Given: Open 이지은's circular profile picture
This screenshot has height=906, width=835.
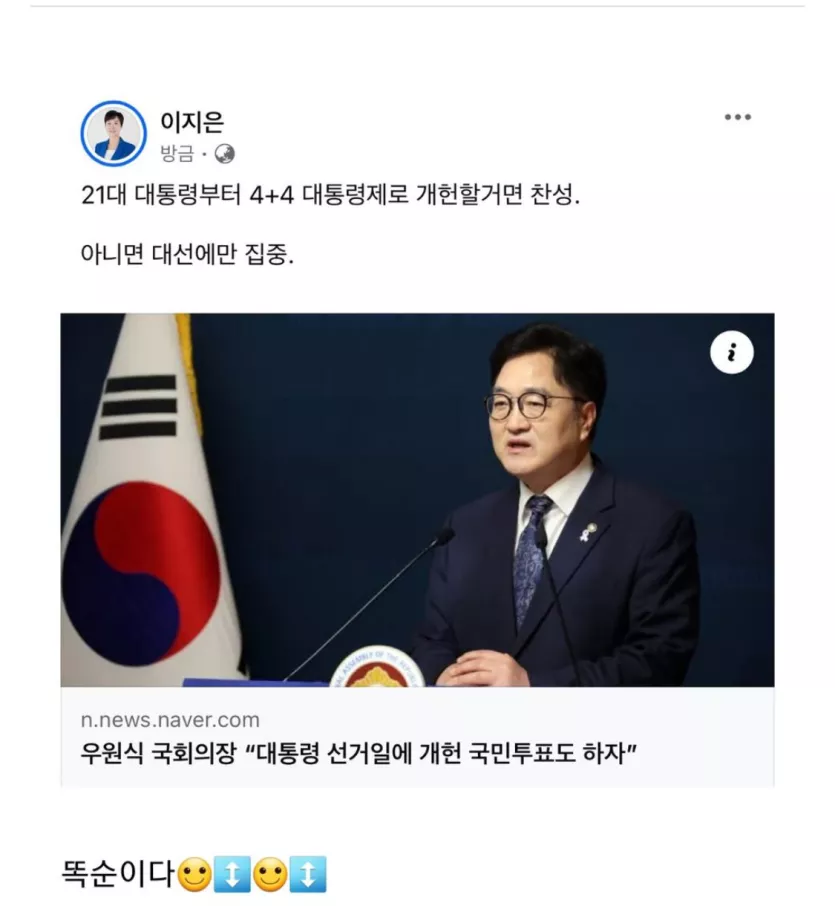Looking at the screenshot, I should 113,133.
